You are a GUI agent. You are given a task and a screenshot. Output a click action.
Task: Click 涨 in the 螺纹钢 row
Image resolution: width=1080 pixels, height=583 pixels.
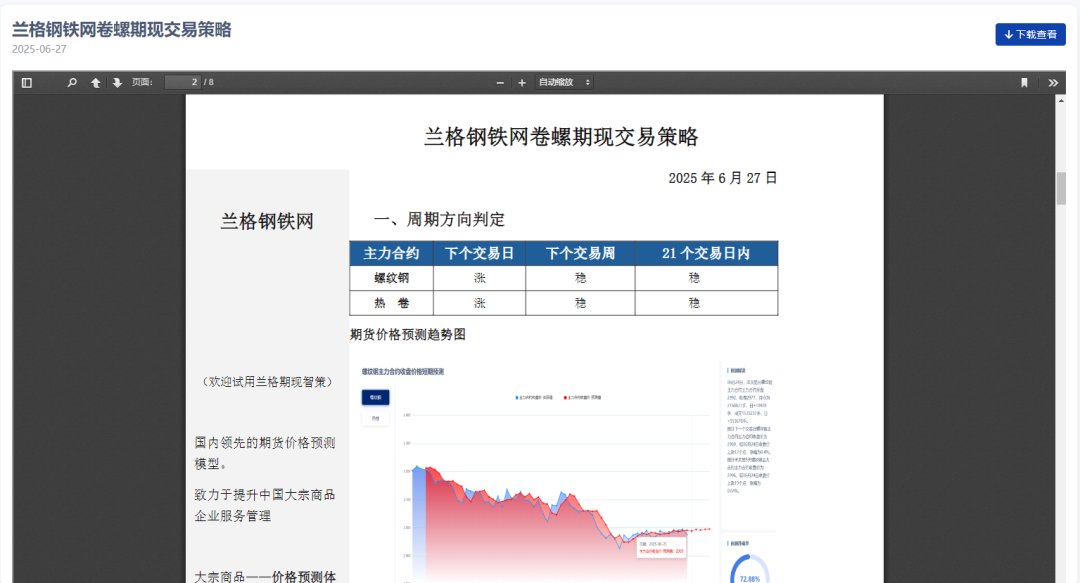click(479, 278)
